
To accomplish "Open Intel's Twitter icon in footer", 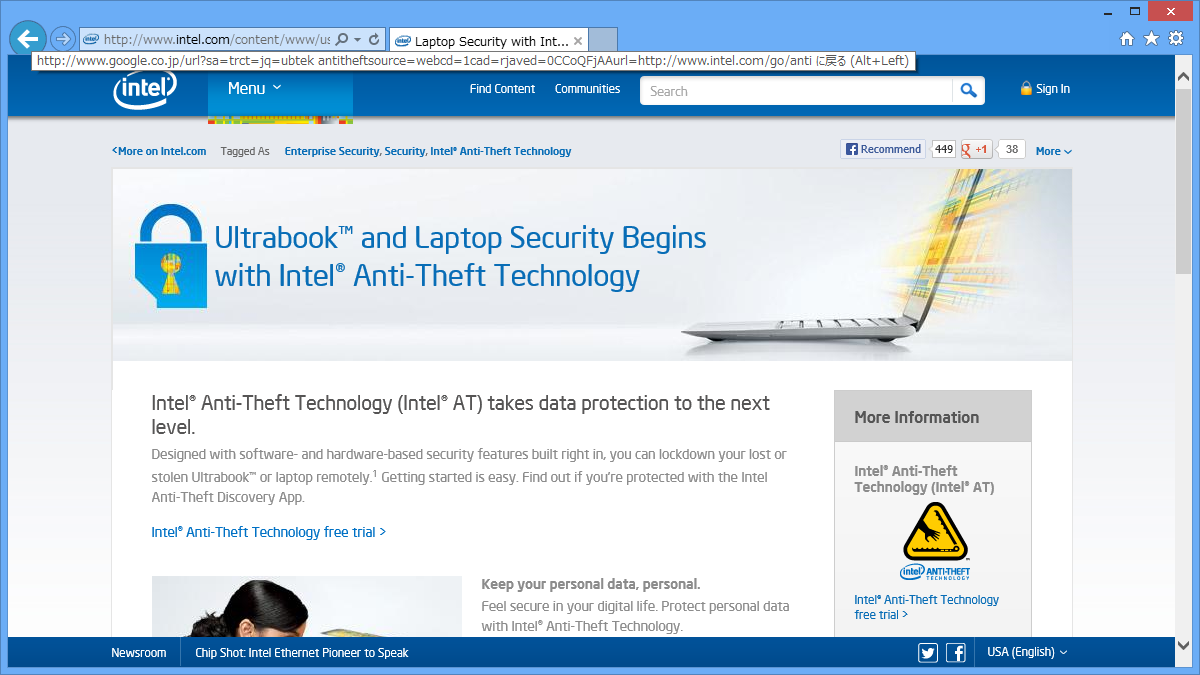I will (x=928, y=653).
